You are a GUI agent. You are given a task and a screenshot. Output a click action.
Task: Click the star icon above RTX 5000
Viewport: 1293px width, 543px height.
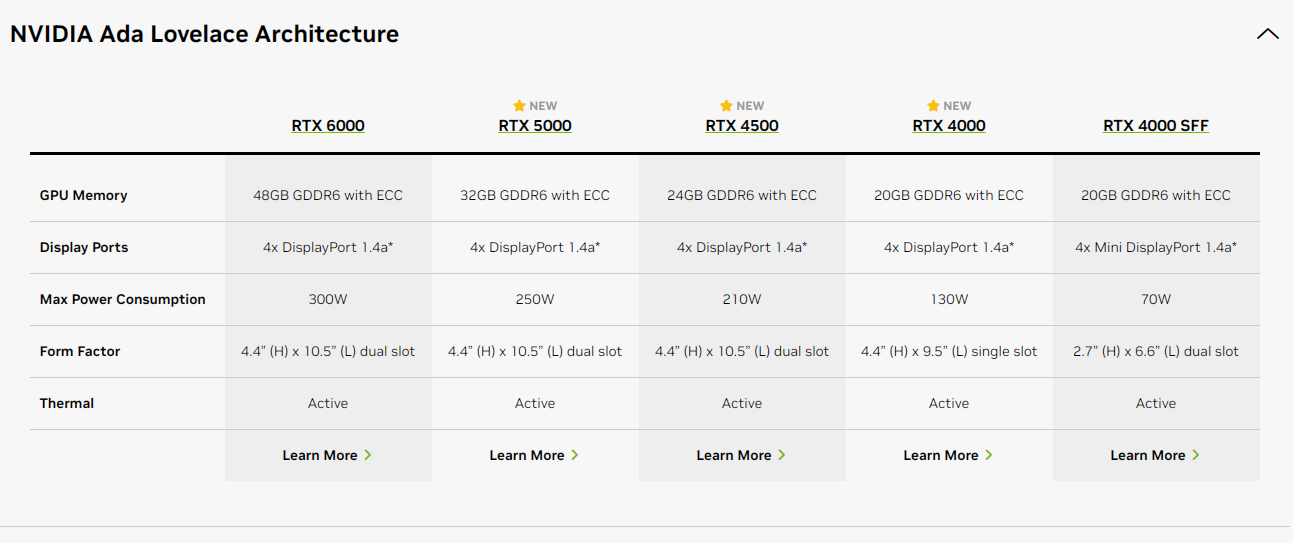click(x=519, y=106)
